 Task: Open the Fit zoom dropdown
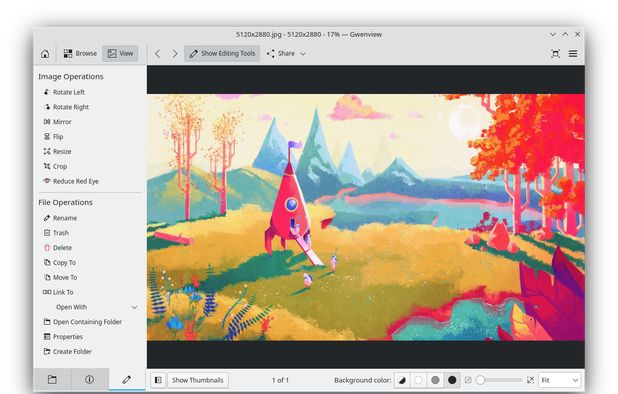coord(560,380)
